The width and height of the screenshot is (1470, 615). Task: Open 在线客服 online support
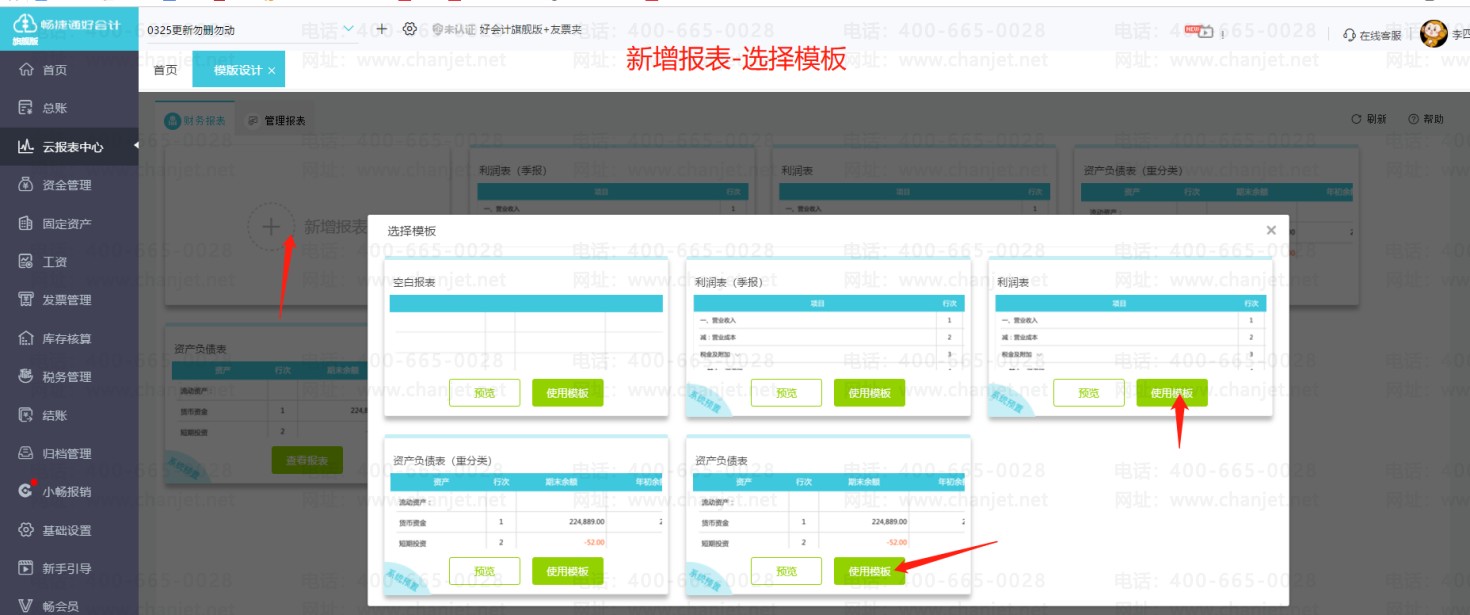(x=1372, y=35)
